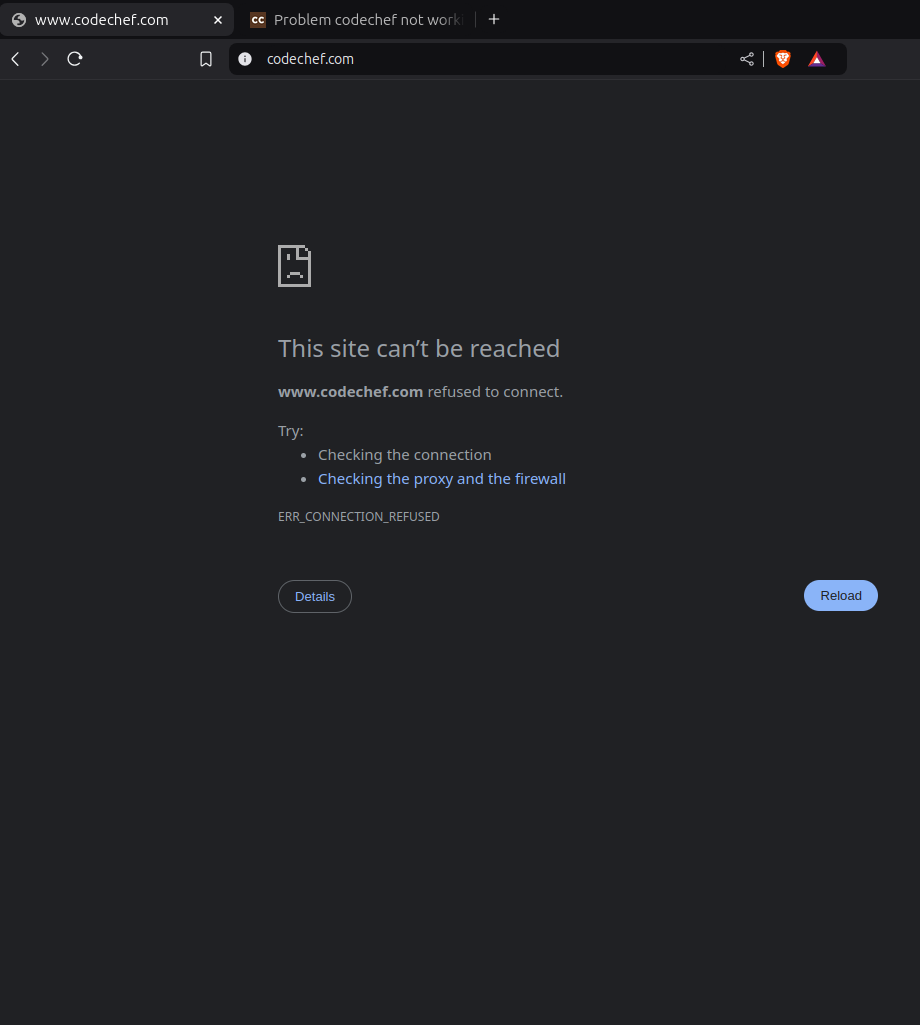Viewport: 920px width, 1025px height.
Task: Show error Details
Action: point(315,597)
